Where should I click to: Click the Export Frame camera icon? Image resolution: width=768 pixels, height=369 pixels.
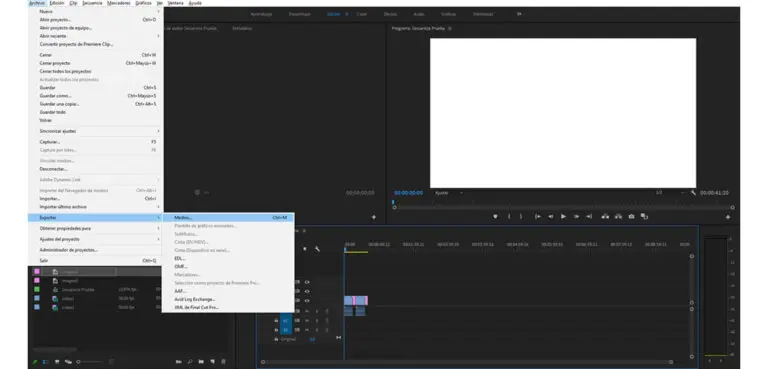[631, 217]
